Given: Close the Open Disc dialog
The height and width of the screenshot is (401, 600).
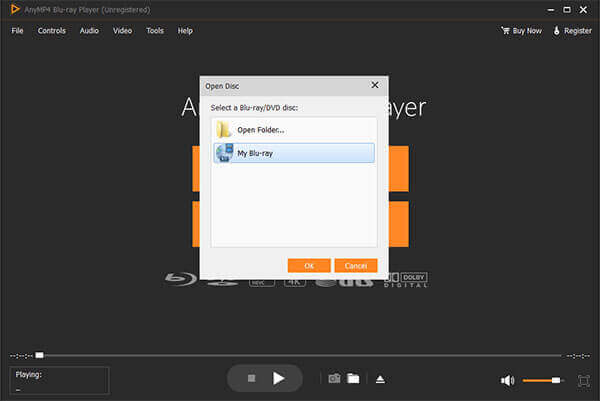Looking at the screenshot, I should coord(375,85).
